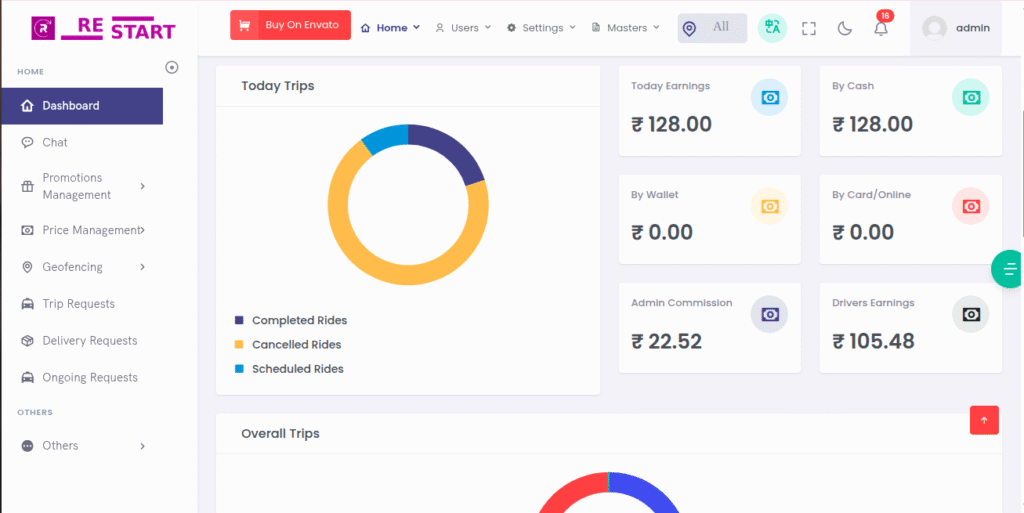Click the Today Earnings money icon
This screenshot has width=1024, height=513.
click(769, 97)
